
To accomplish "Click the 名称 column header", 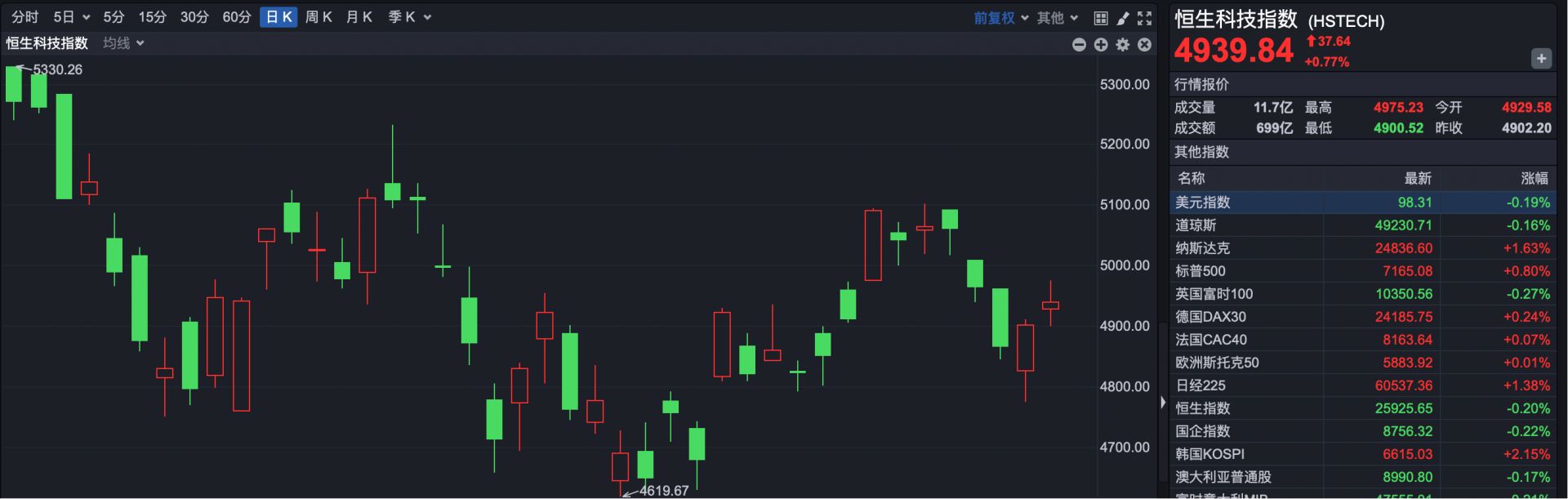I will point(1192,178).
